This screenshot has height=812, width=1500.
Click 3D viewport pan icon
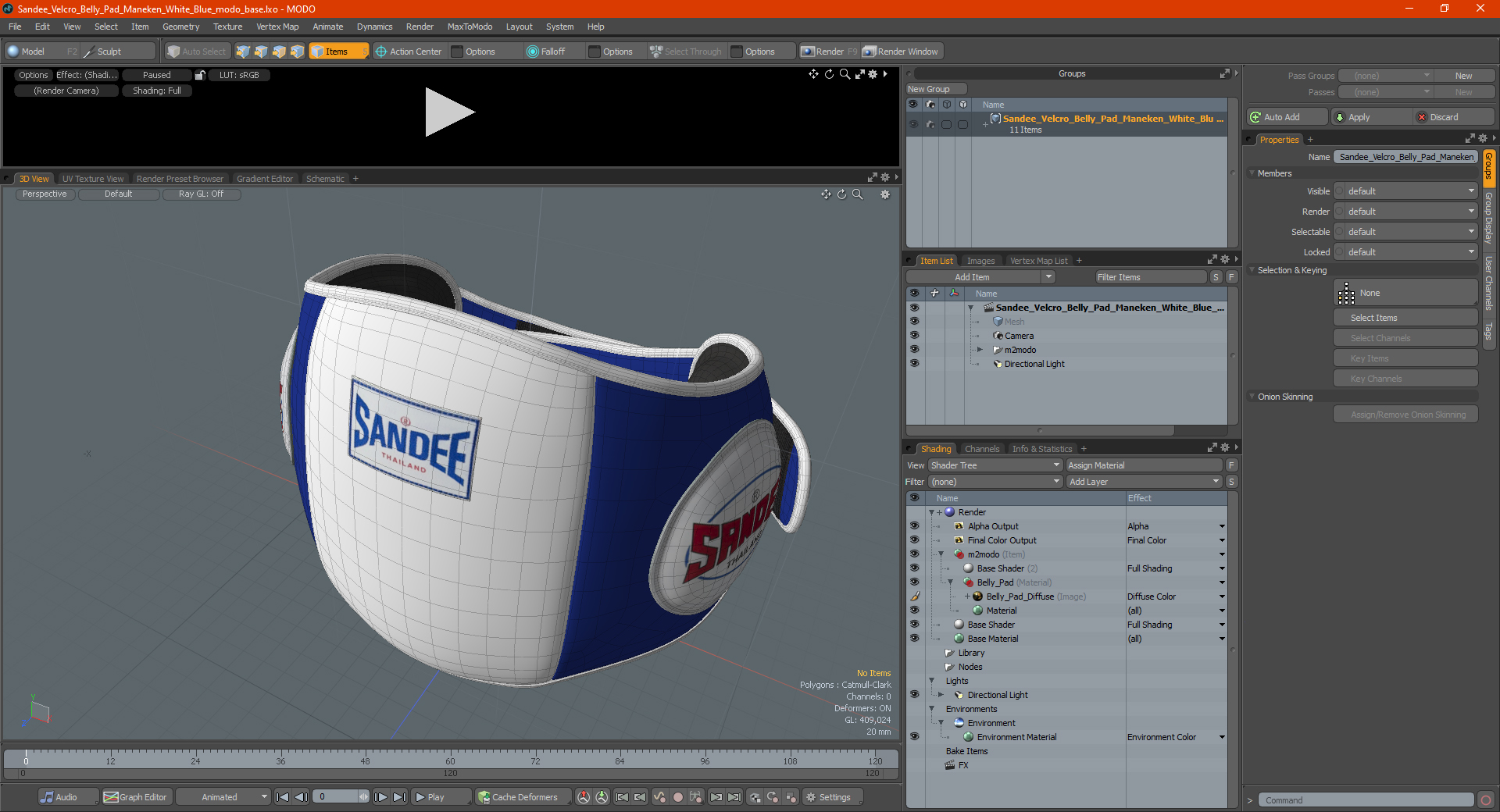point(826,194)
